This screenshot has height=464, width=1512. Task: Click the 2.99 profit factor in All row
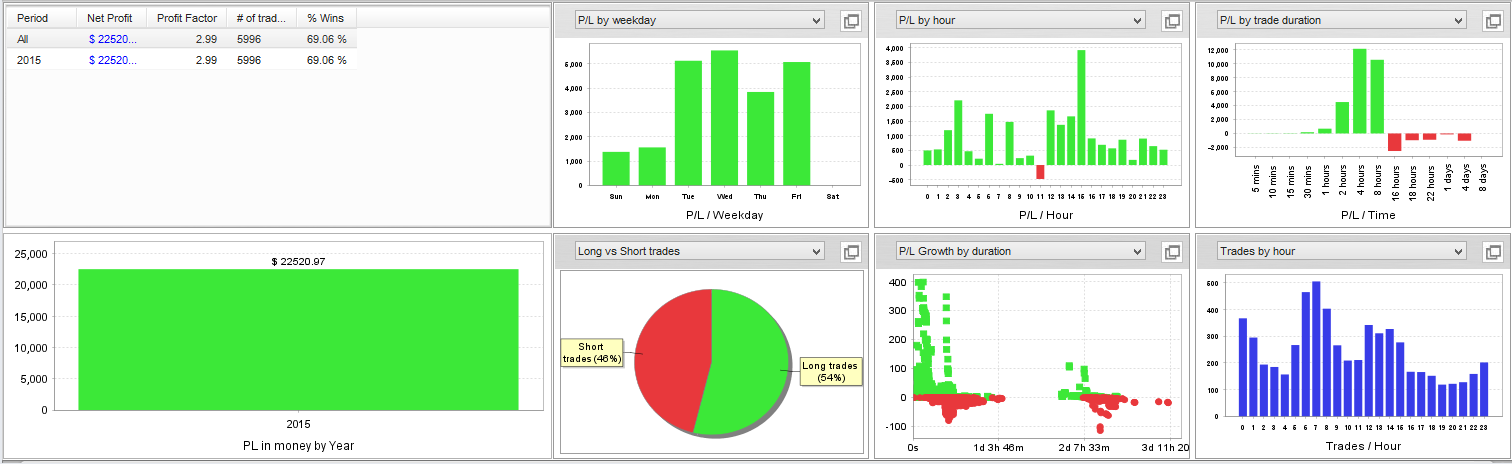tap(206, 39)
